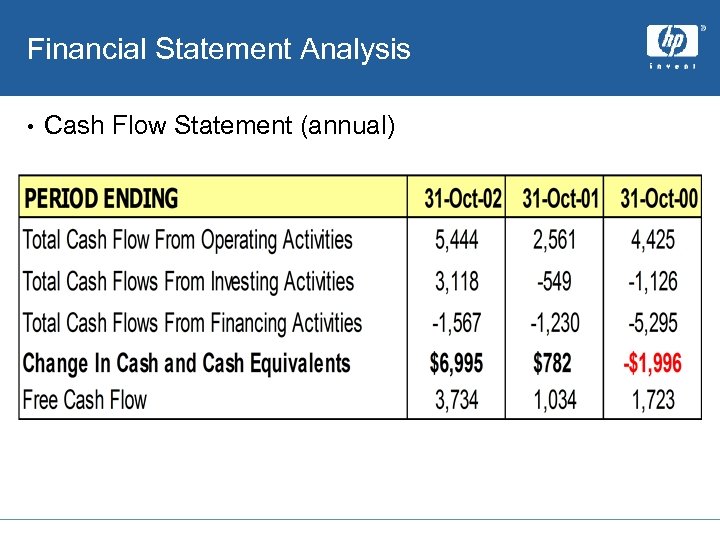Click the PERIOD ENDING header cell
The height and width of the screenshot is (540, 720).
click(101, 199)
